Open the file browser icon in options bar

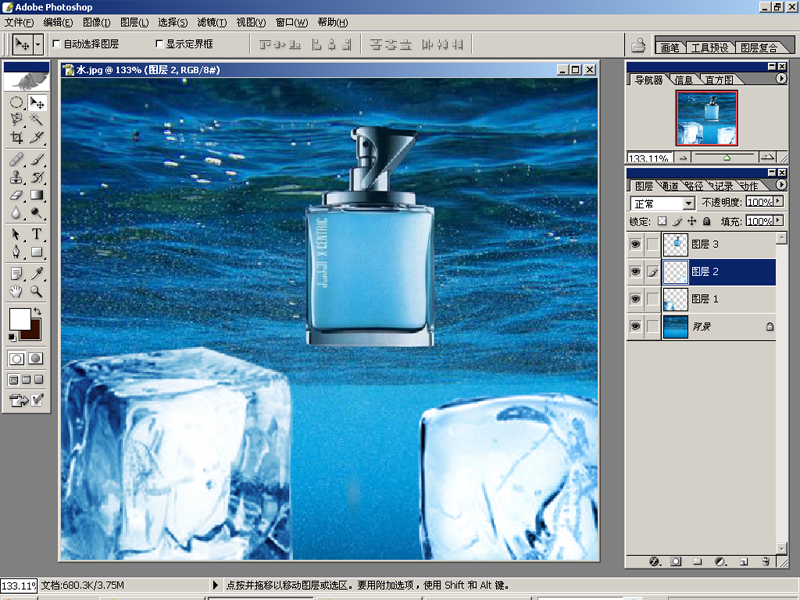coord(638,45)
